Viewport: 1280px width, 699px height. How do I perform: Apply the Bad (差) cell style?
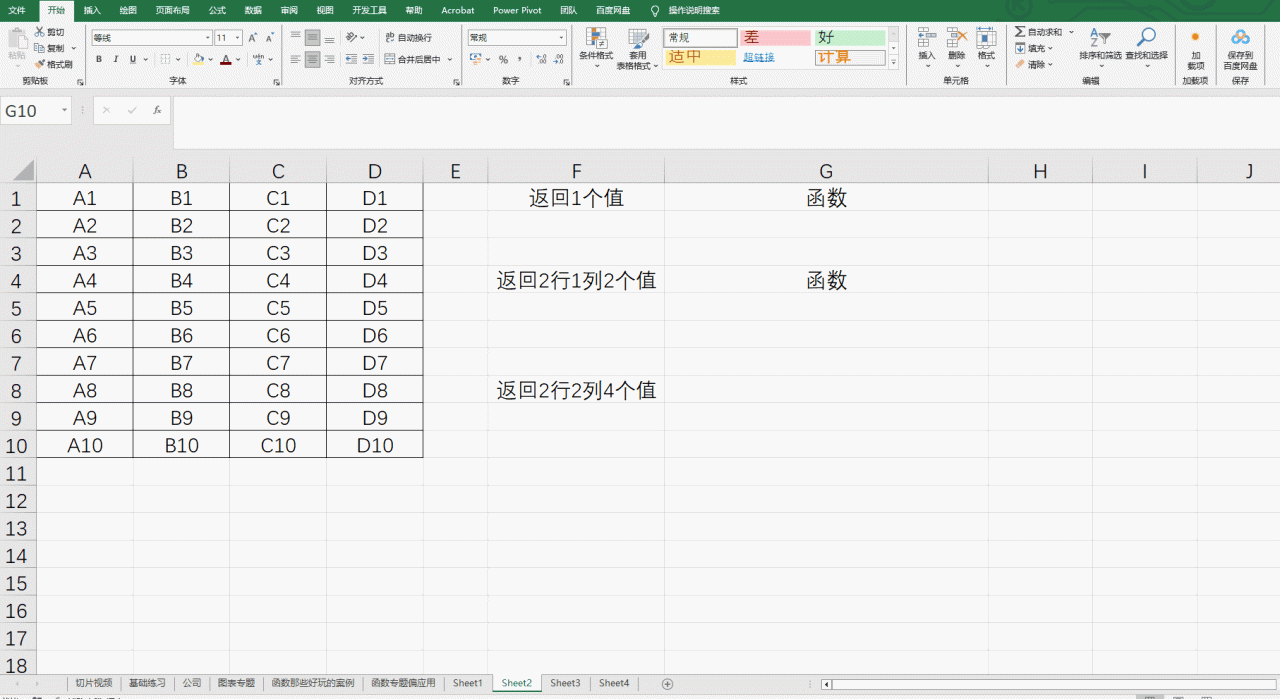tap(775, 38)
